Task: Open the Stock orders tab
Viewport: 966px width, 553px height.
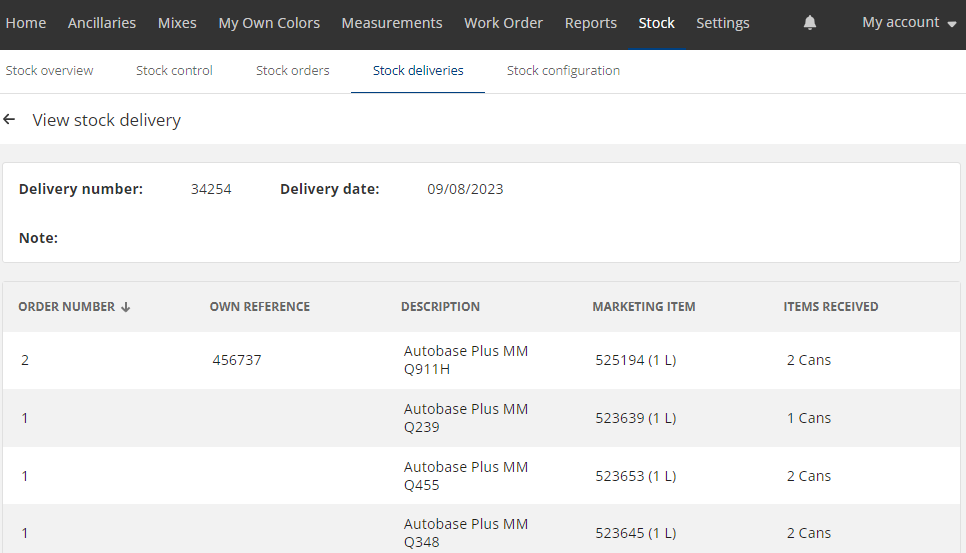Action: tap(292, 71)
